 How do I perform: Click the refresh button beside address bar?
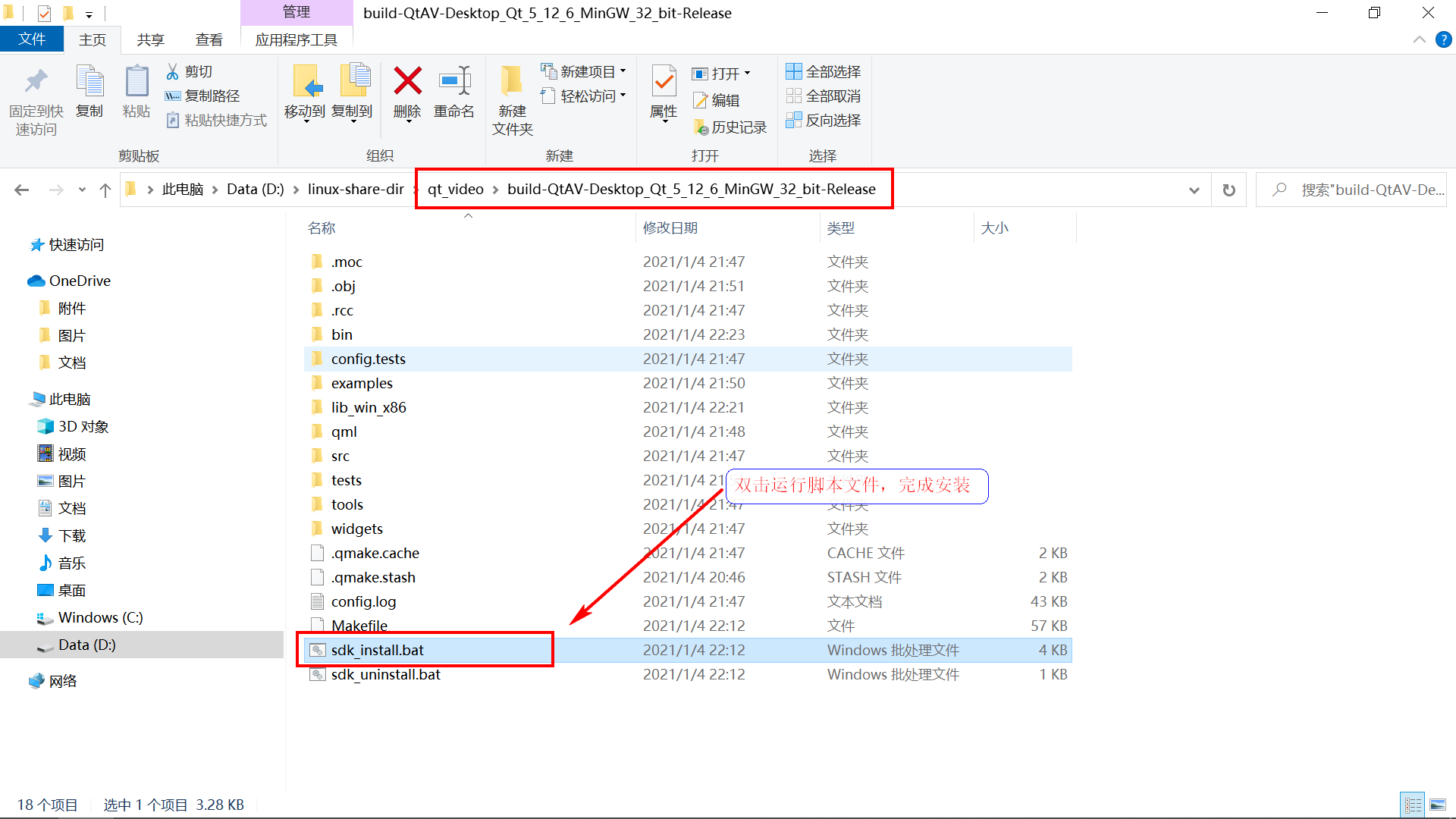tap(1228, 190)
